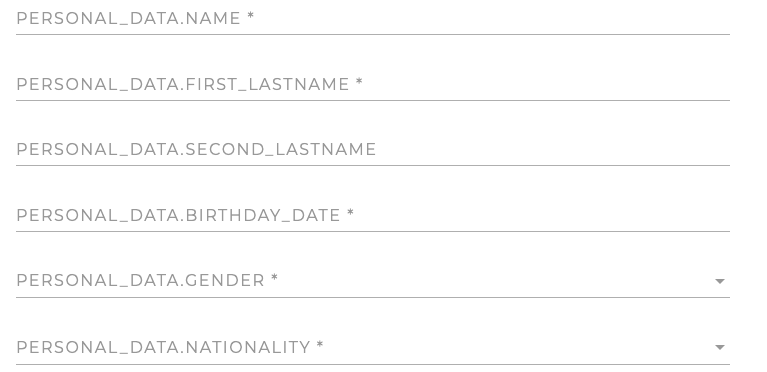The height and width of the screenshot is (372, 767).
Task: Click the PERSONAL_DATA.NAME input field
Action: pyautogui.click(x=373, y=19)
